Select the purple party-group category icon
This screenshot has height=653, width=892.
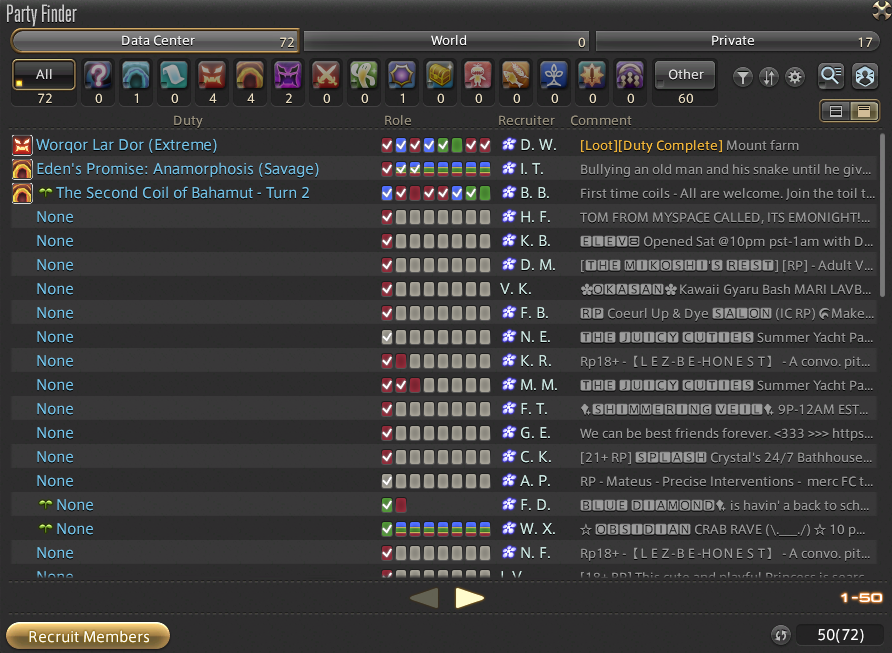click(630, 75)
